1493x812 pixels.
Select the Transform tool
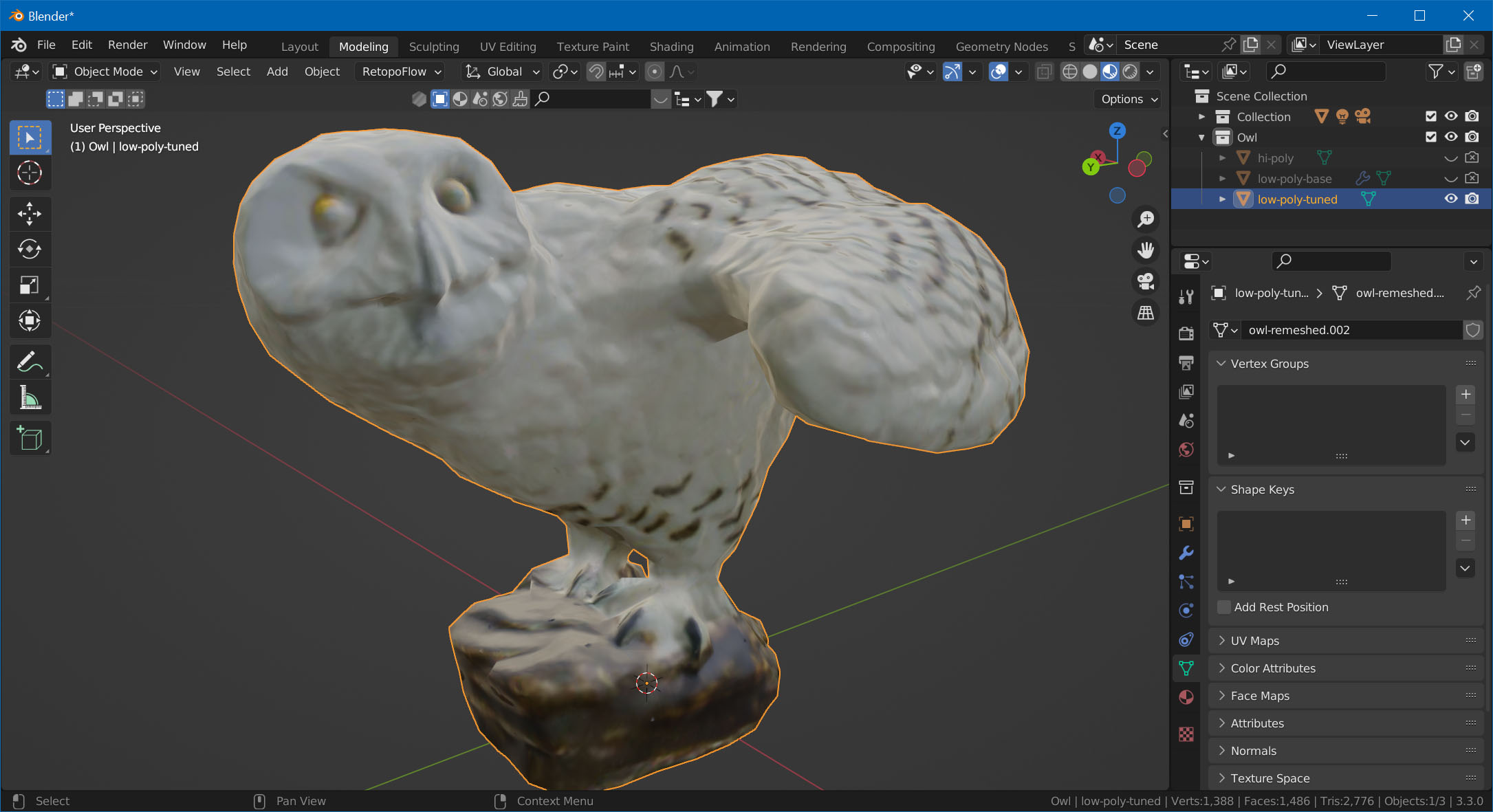[x=30, y=320]
